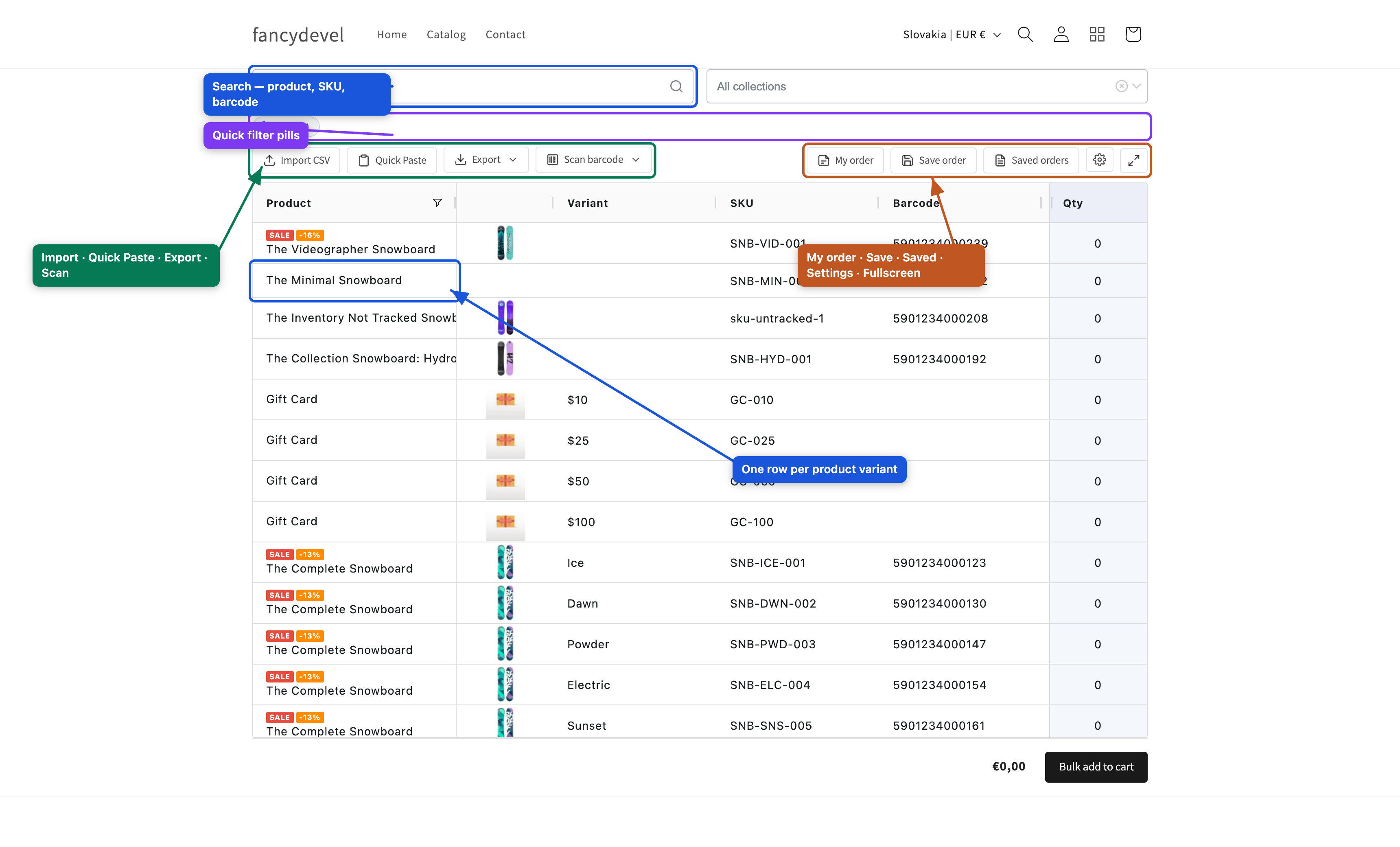Click barcode 5901234000123
1400x847 pixels.
(x=939, y=563)
